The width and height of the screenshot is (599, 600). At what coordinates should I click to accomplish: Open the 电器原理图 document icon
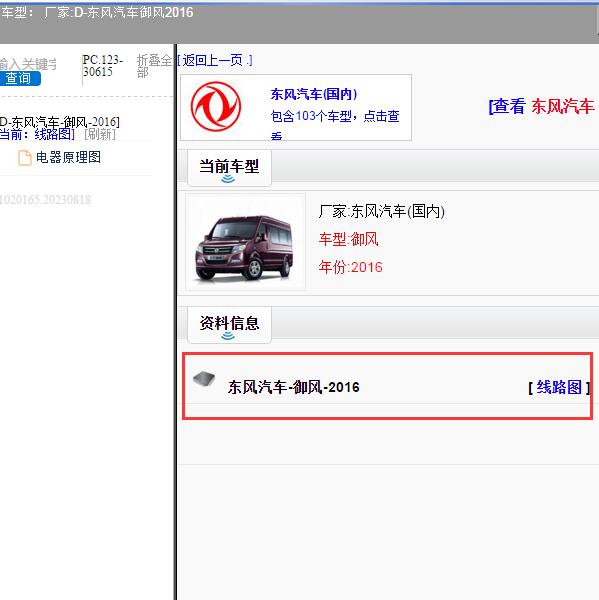tap(25, 158)
